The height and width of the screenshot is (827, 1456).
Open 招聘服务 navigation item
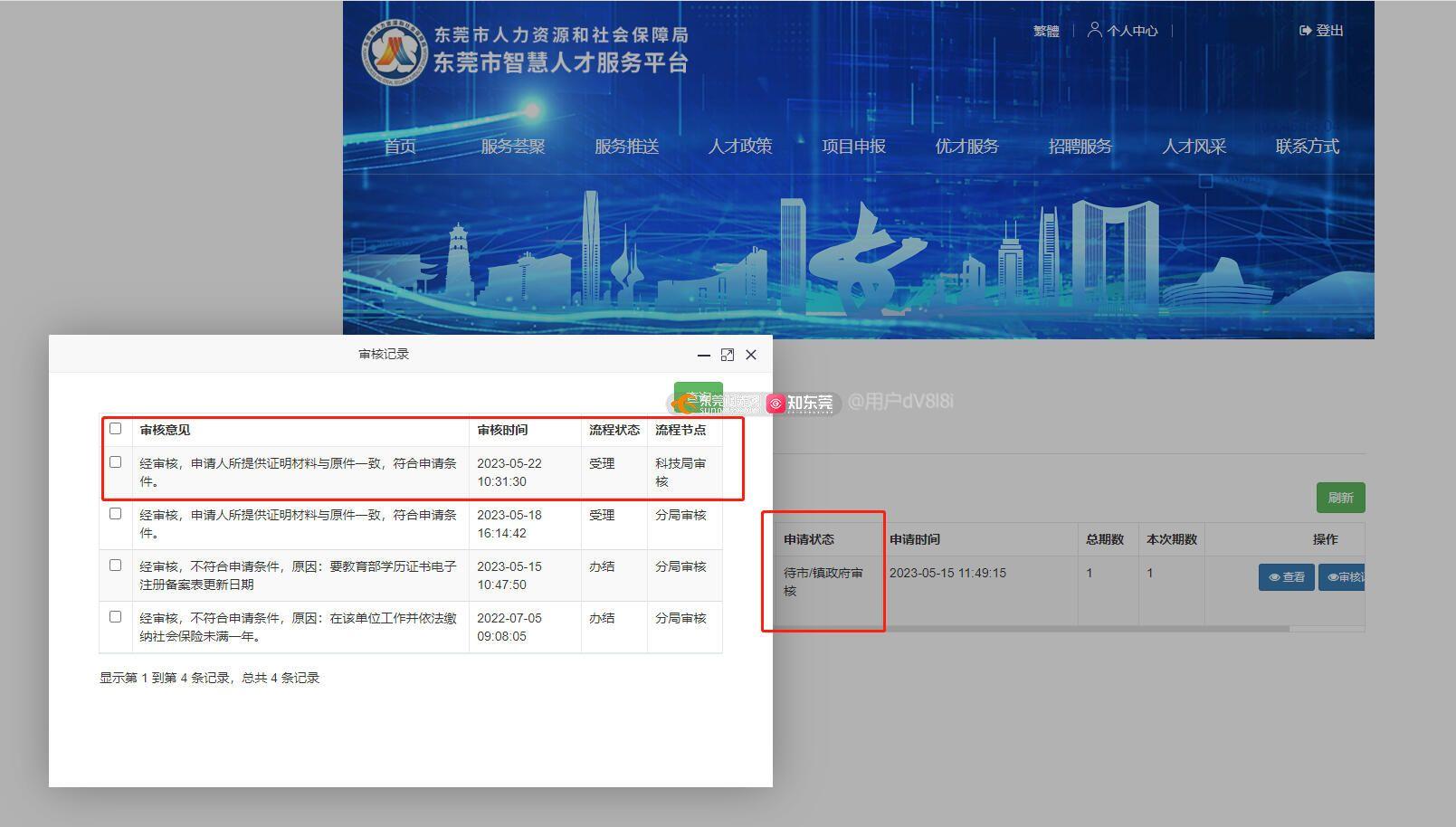click(1080, 147)
